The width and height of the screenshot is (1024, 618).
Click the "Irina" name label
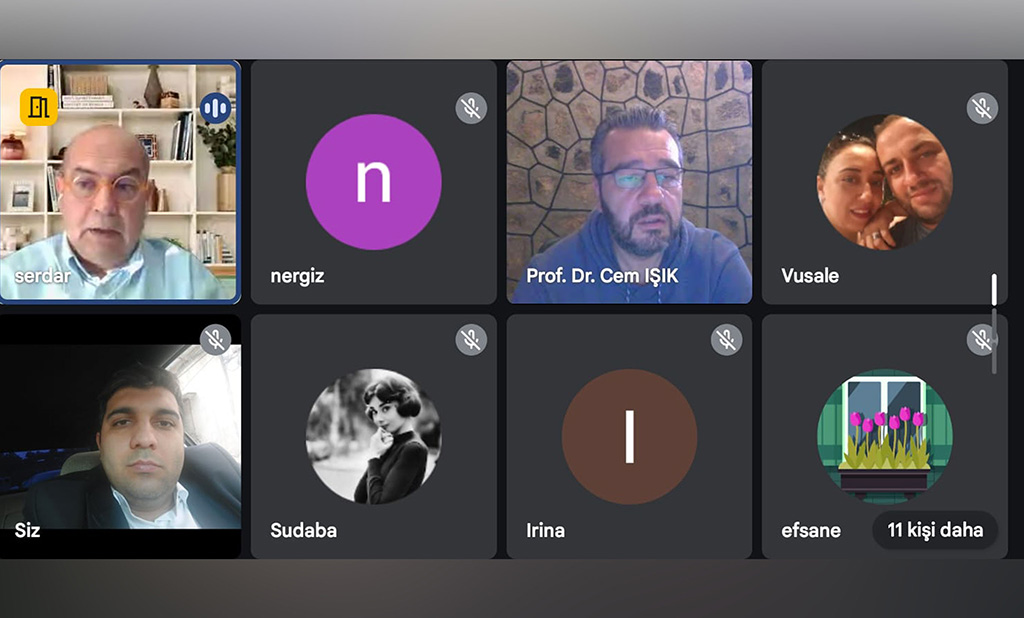point(545,530)
